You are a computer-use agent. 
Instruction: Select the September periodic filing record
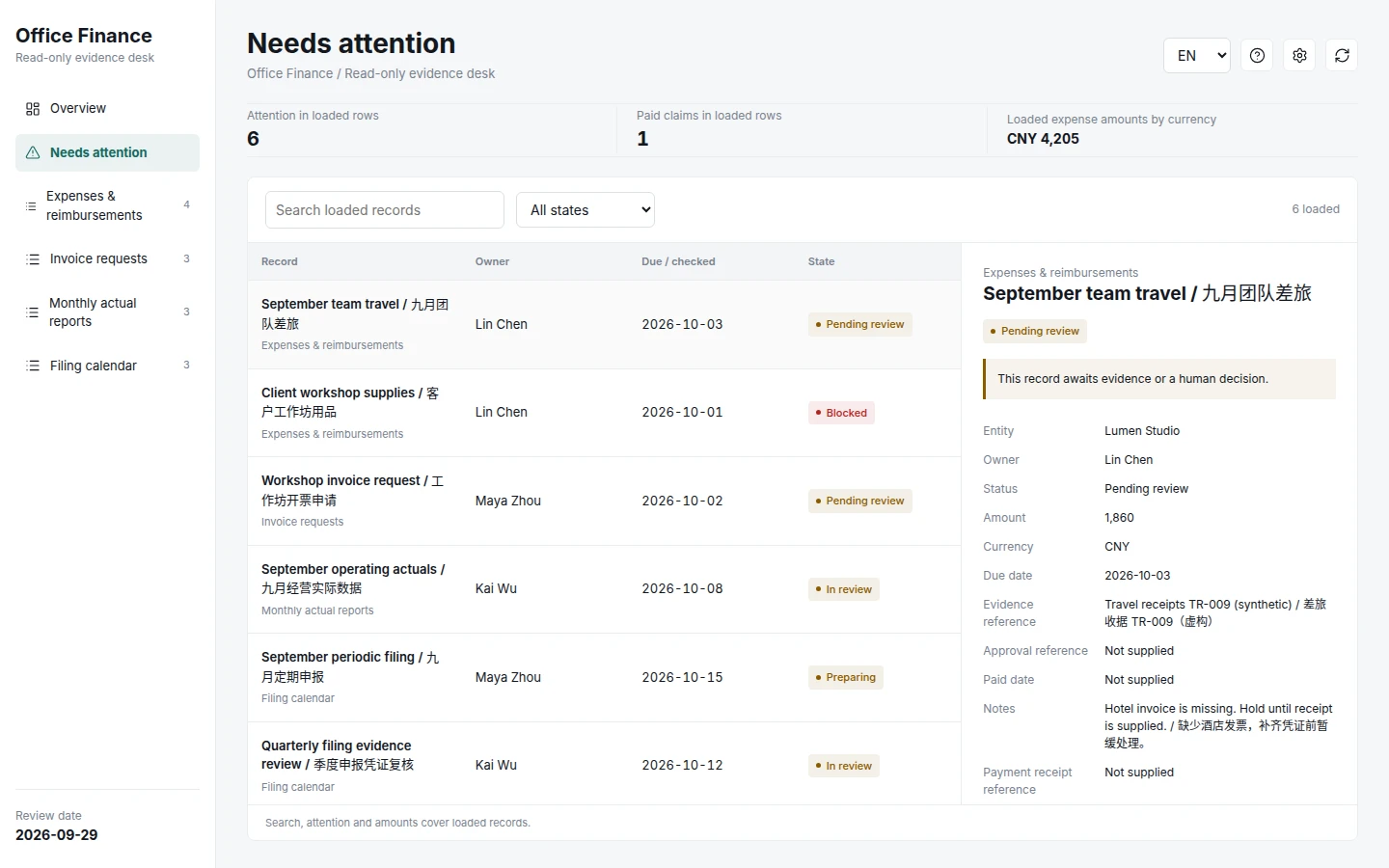[604, 678]
